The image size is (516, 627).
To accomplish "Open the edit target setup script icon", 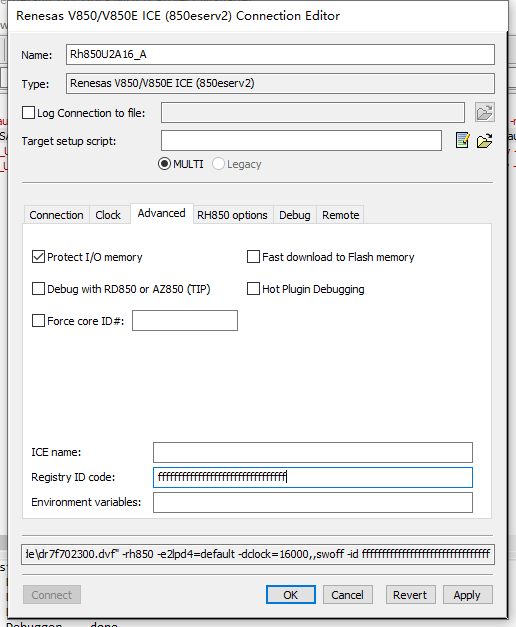I will tap(462, 140).
